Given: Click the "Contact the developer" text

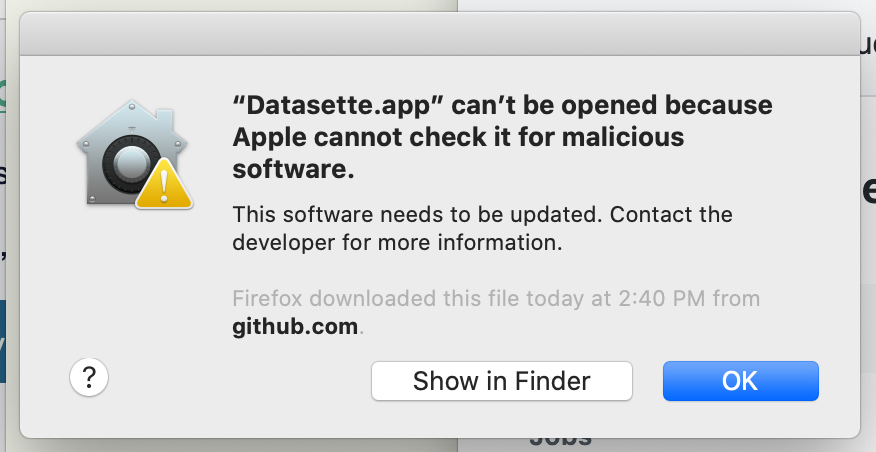Looking at the screenshot, I should coord(482,229).
